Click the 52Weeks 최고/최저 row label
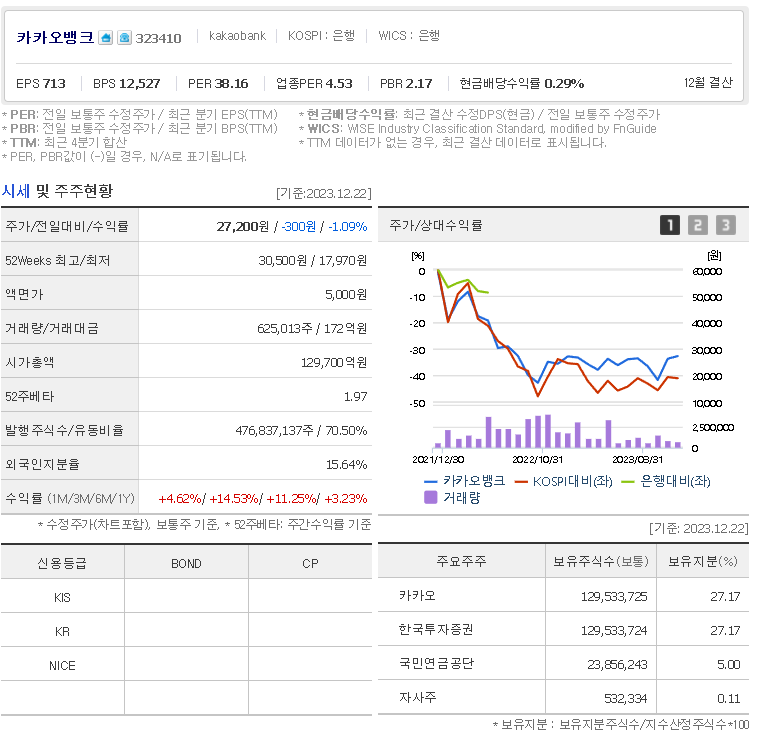This screenshot has height=738, width=758. [x=58, y=260]
